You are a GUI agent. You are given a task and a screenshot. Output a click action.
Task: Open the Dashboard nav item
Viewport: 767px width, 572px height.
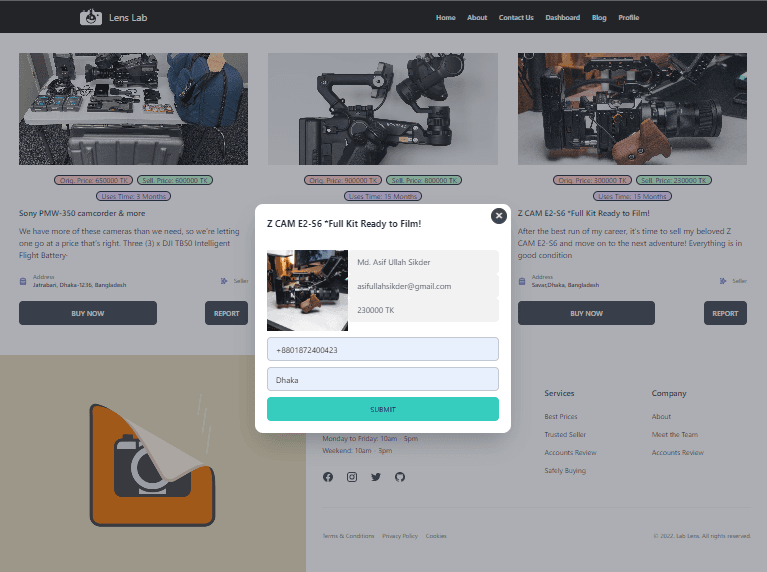563,18
